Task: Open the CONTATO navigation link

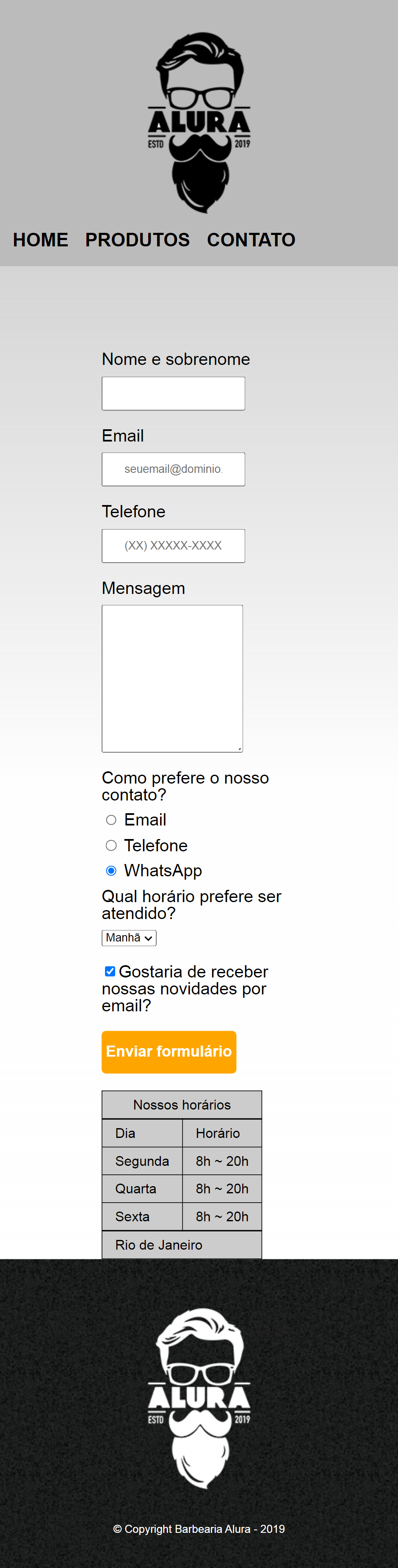Action: coord(252,240)
